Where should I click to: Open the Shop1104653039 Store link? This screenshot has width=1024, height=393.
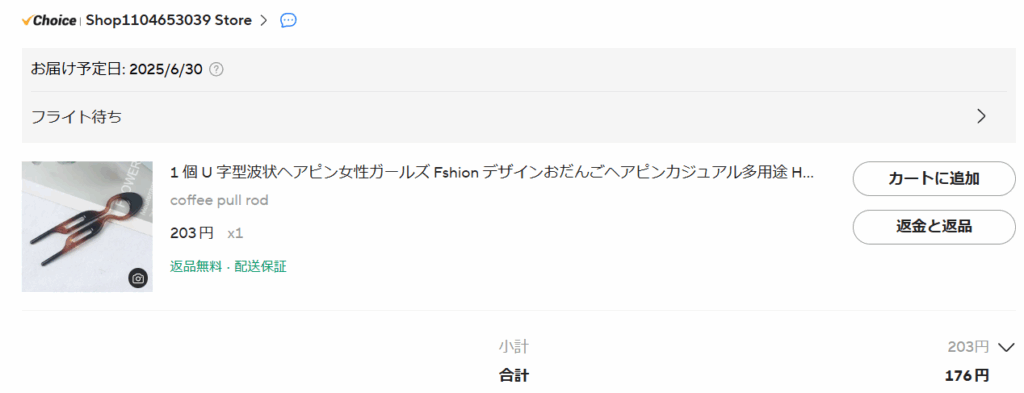pos(168,20)
